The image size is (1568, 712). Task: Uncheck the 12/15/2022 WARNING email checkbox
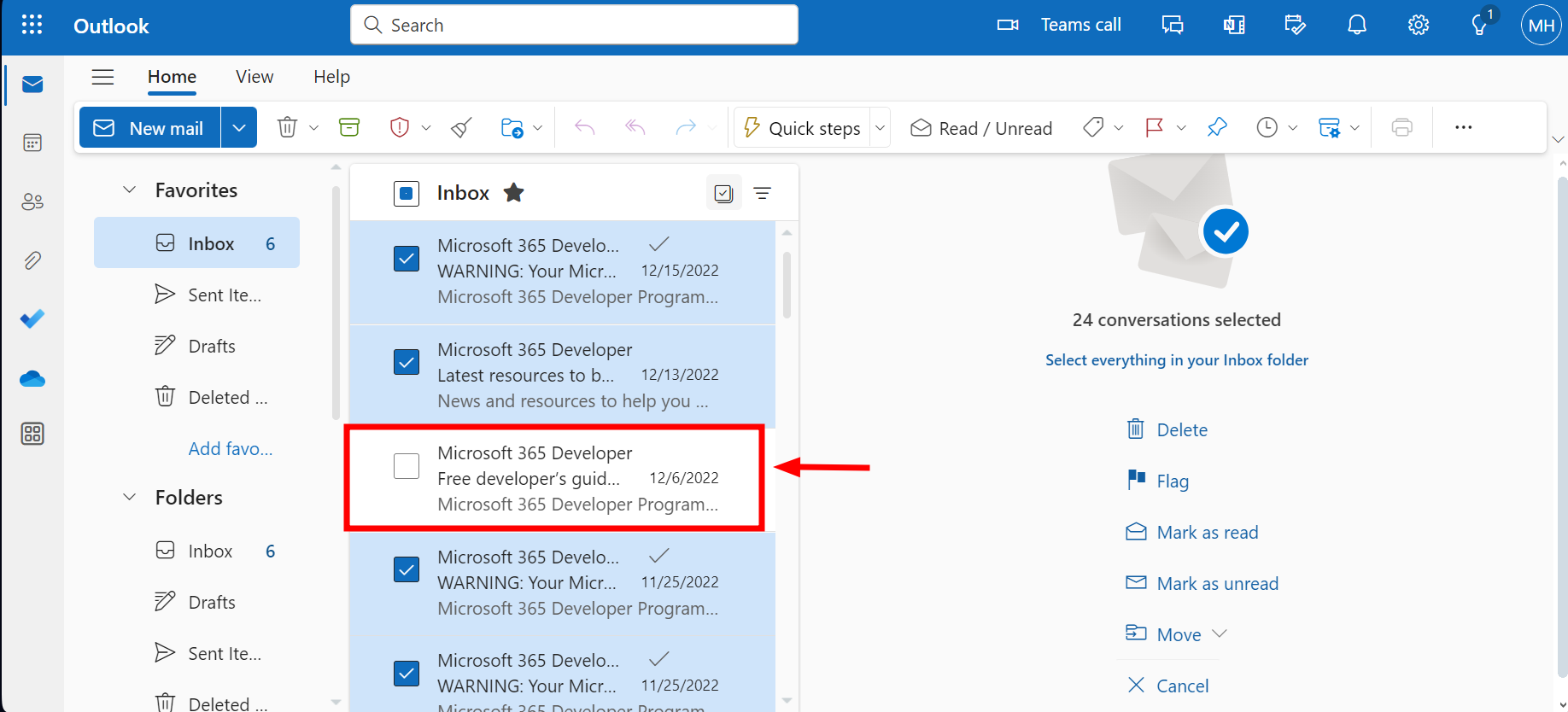407,259
